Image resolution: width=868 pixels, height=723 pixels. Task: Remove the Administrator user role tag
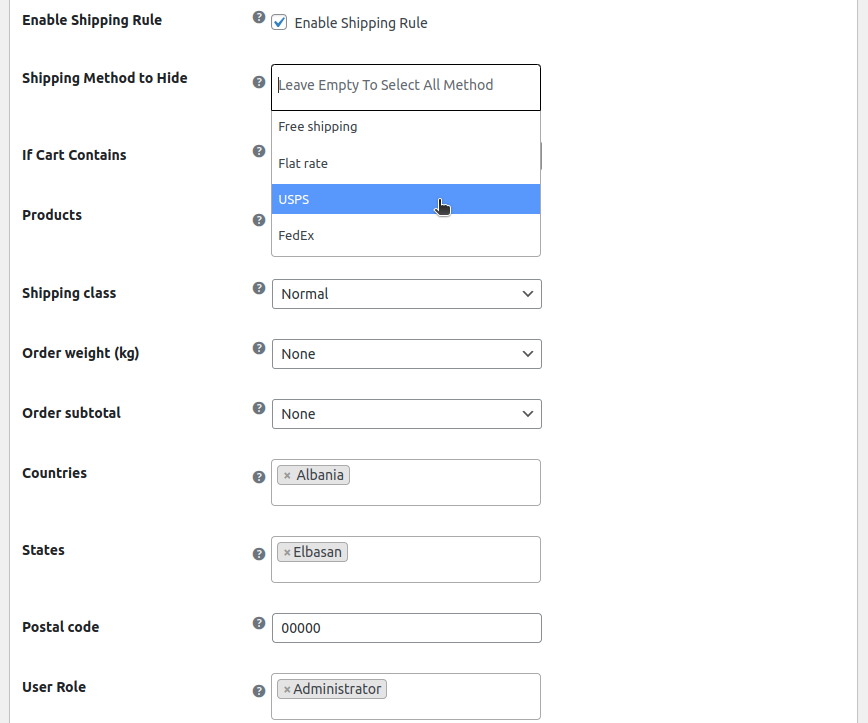click(287, 690)
